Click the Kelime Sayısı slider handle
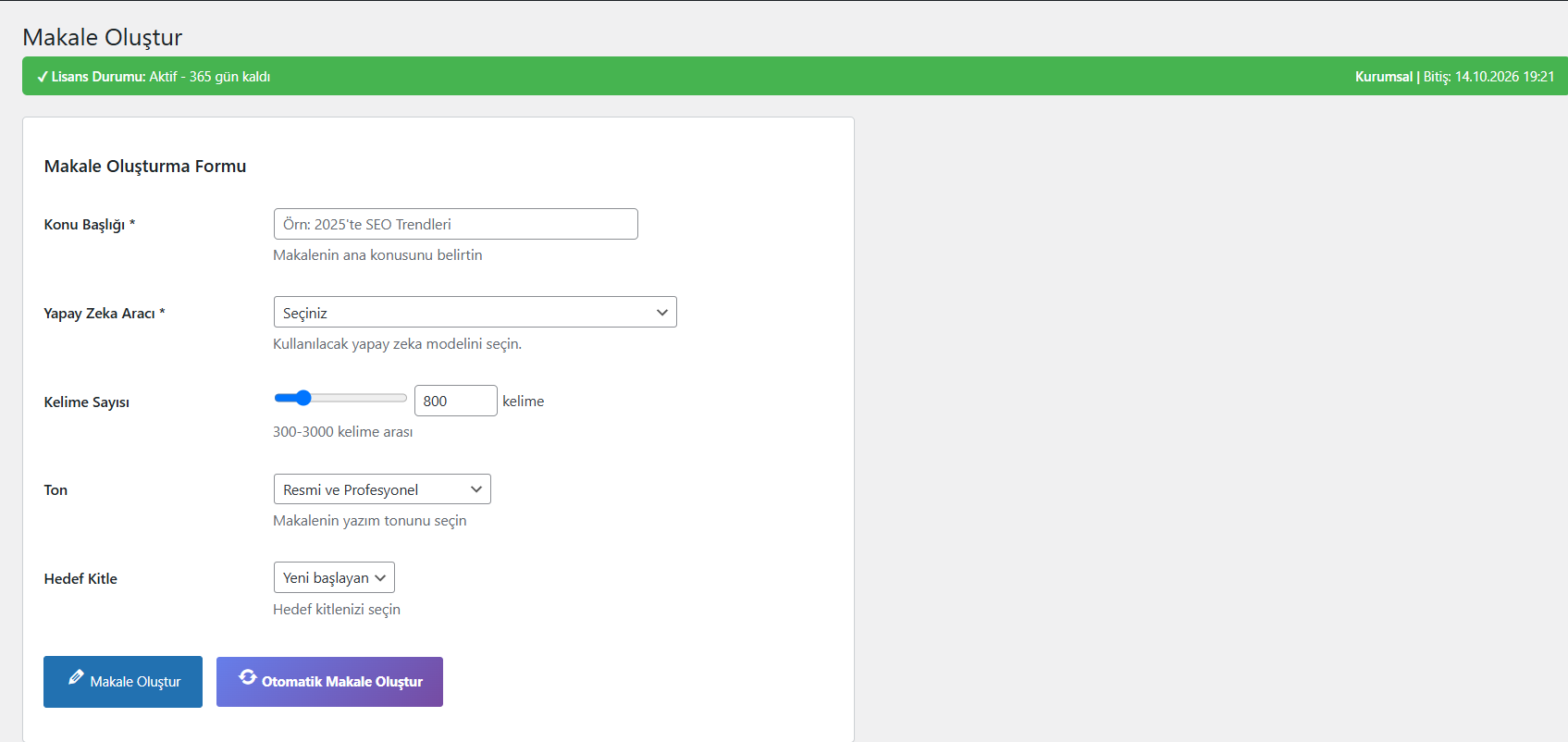The width and height of the screenshot is (1568, 742). click(x=302, y=398)
